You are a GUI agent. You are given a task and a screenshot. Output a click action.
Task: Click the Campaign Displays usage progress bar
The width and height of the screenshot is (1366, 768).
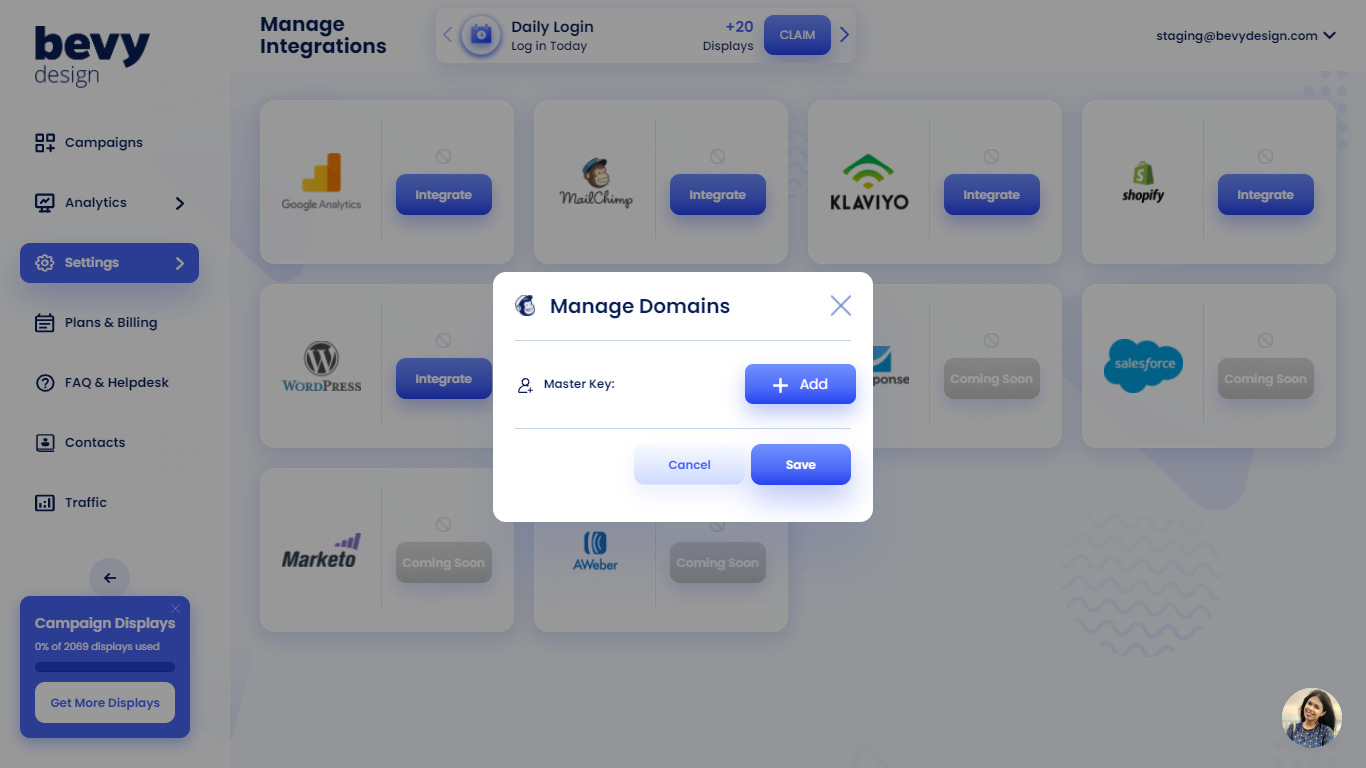[x=104, y=666]
